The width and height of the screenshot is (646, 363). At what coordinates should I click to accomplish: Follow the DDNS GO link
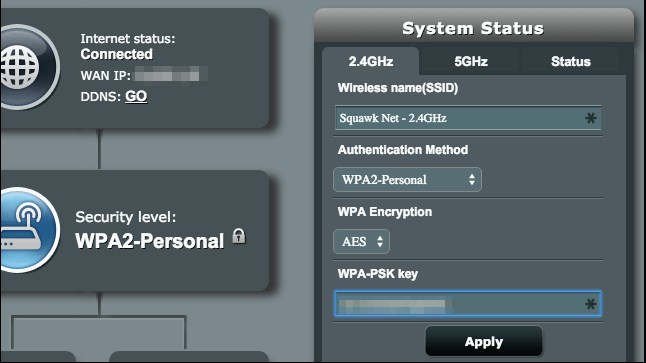click(x=136, y=96)
